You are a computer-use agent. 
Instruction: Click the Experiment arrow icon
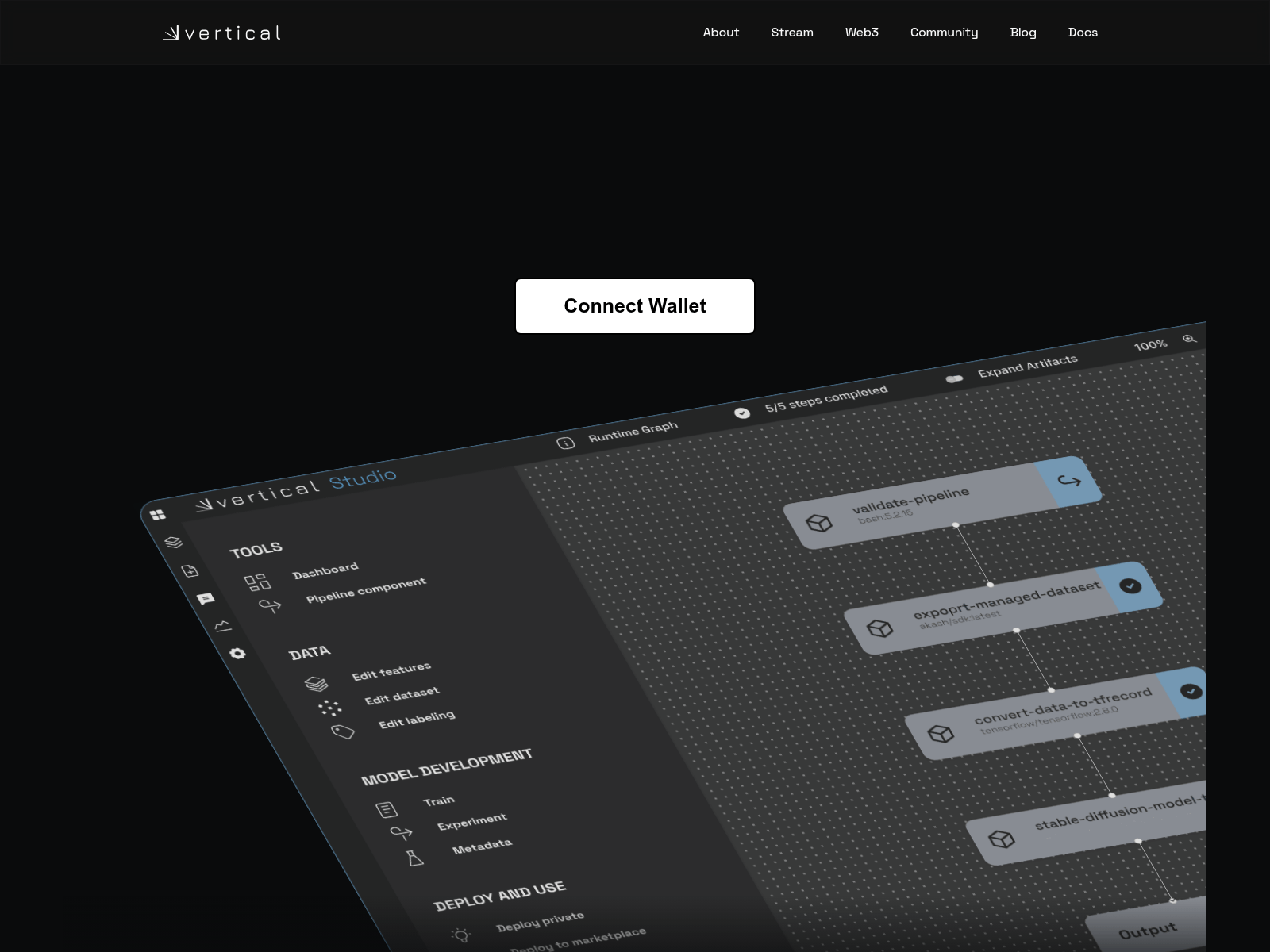[x=401, y=833]
